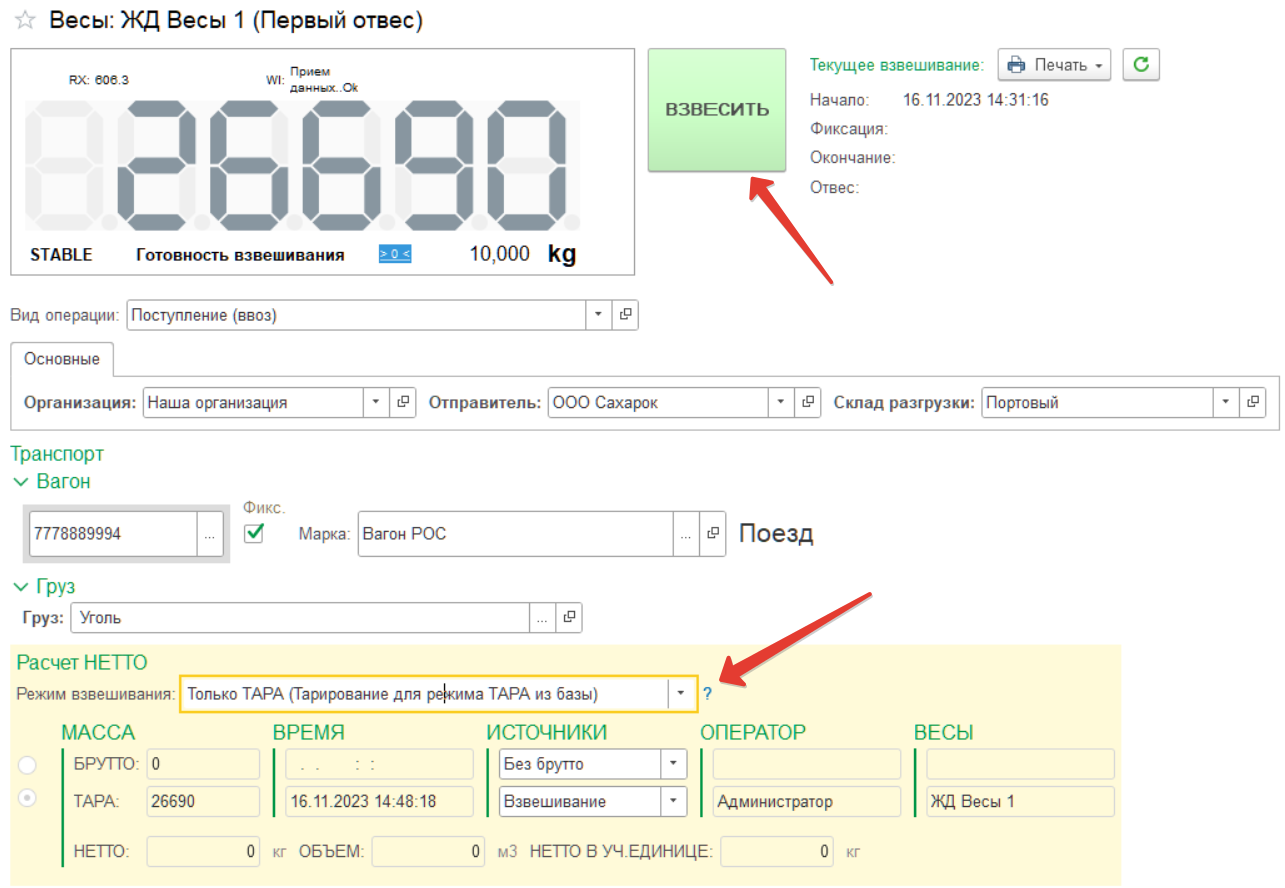1285x888 pixels.
Task: Open the Отправитель record via open icon
Action: point(807,402)
